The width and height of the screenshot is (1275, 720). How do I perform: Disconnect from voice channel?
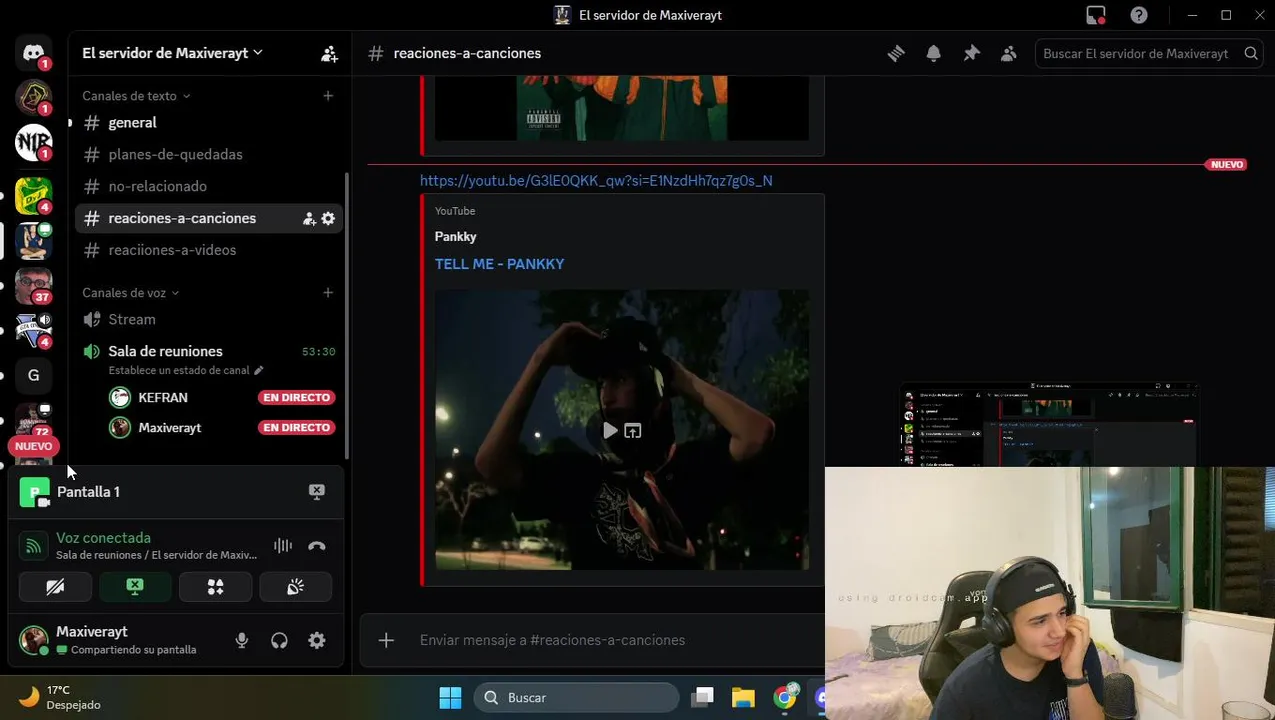click(x=317, y=546)
